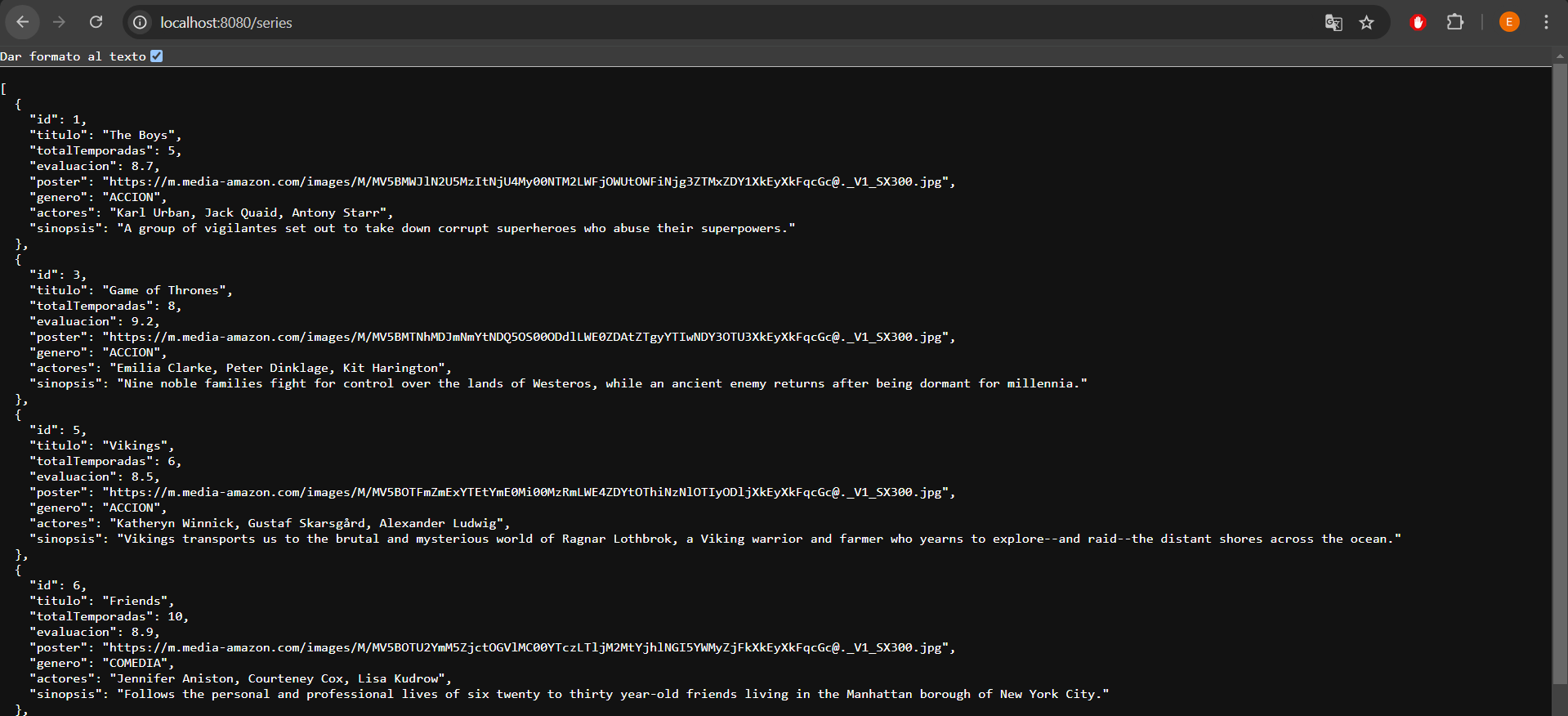Bookmark this page with star icon
The height and width of the screenshot is (716, 1568).
point(1367,23)
